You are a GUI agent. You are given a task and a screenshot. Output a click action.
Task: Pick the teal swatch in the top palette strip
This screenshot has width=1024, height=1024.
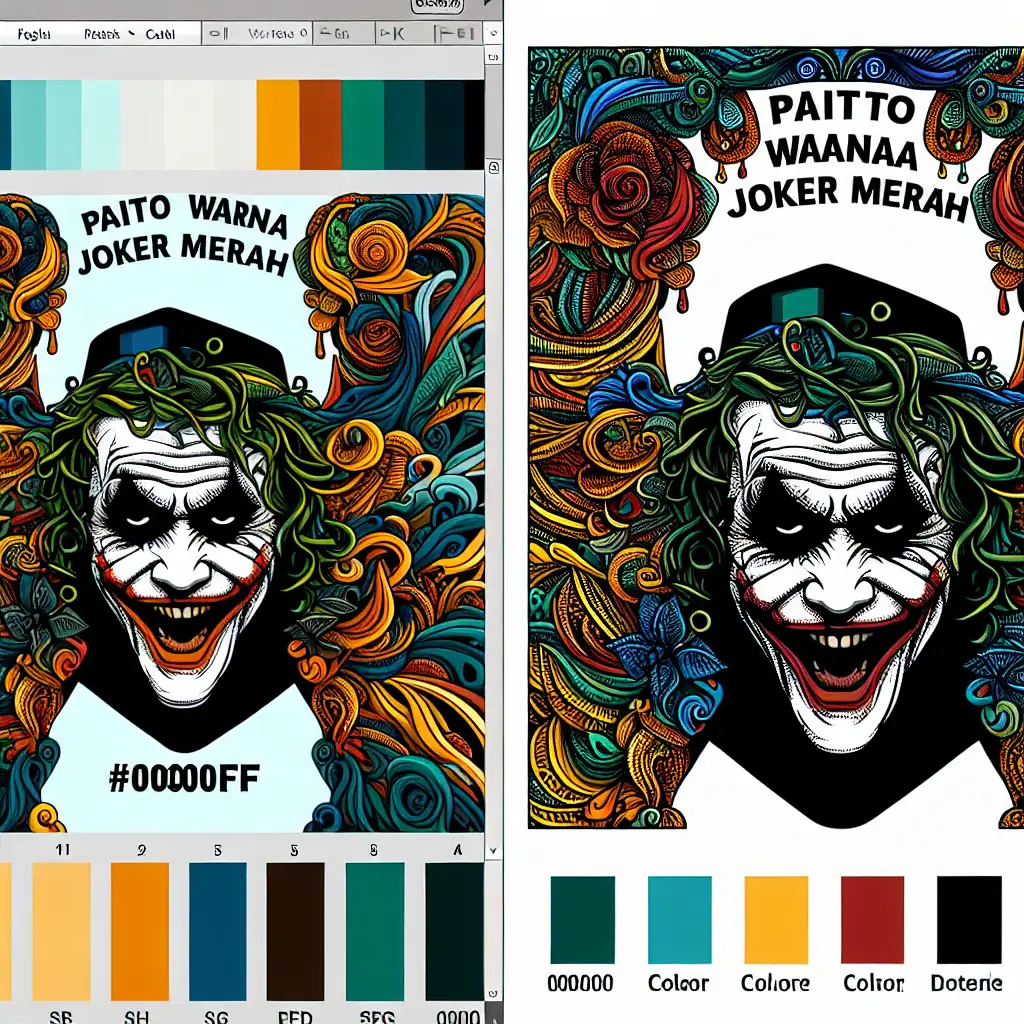tap(29, 125)
